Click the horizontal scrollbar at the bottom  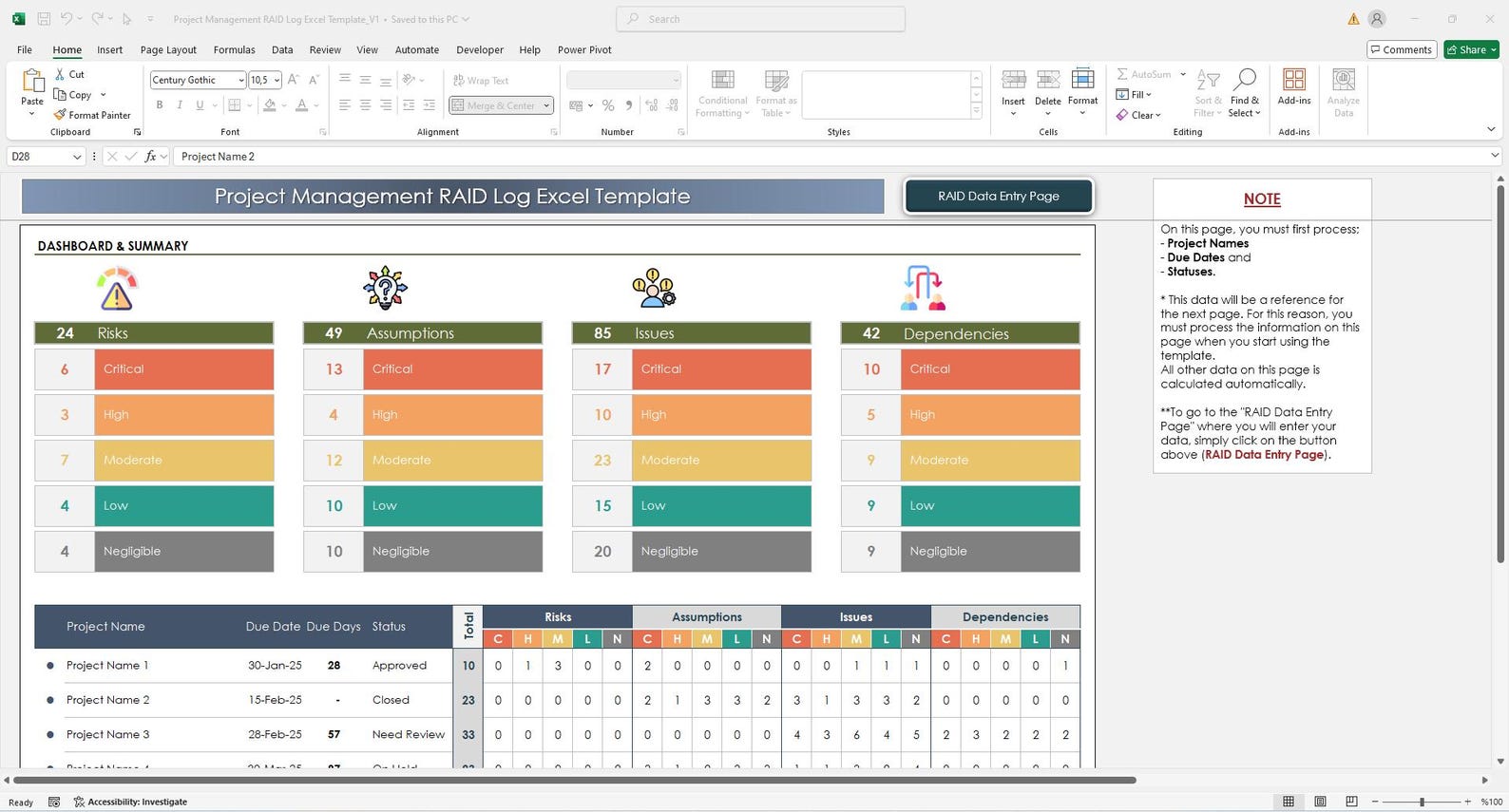click(575, 781)
